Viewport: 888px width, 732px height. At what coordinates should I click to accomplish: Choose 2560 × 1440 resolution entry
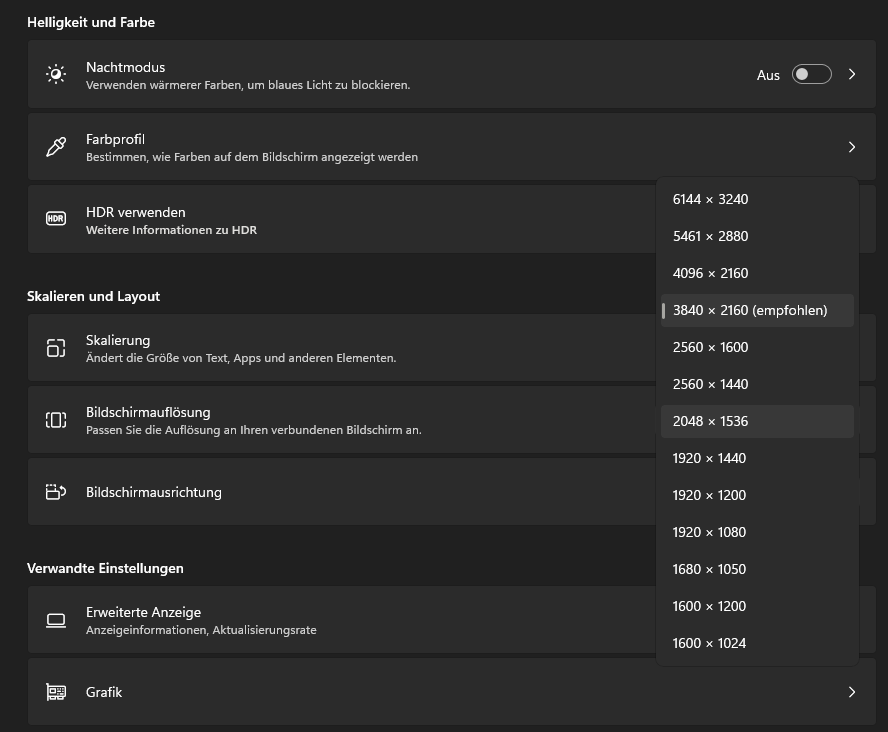[710, 384]
